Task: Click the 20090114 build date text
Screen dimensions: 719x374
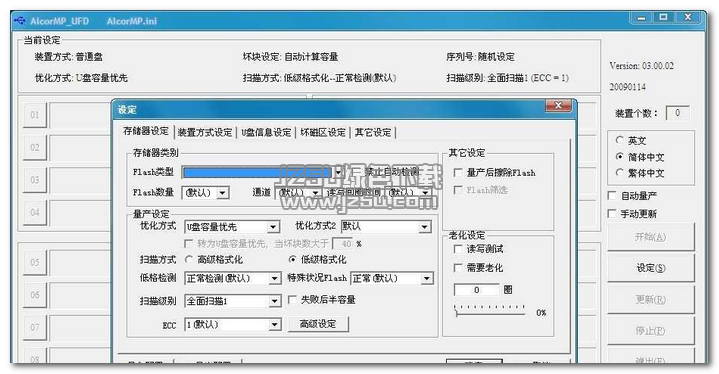Action: tap(628, 87)
